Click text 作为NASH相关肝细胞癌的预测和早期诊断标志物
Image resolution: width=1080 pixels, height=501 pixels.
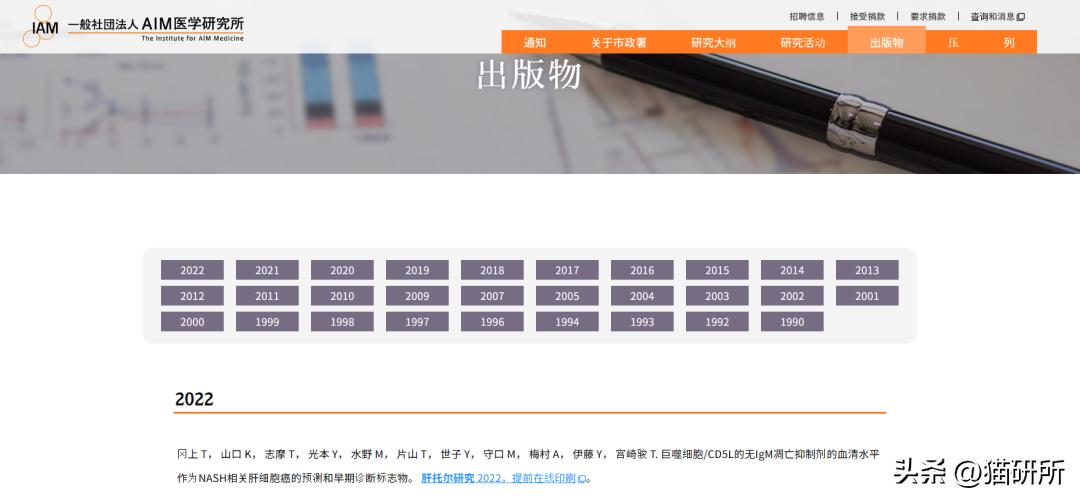tap(296, 478)
